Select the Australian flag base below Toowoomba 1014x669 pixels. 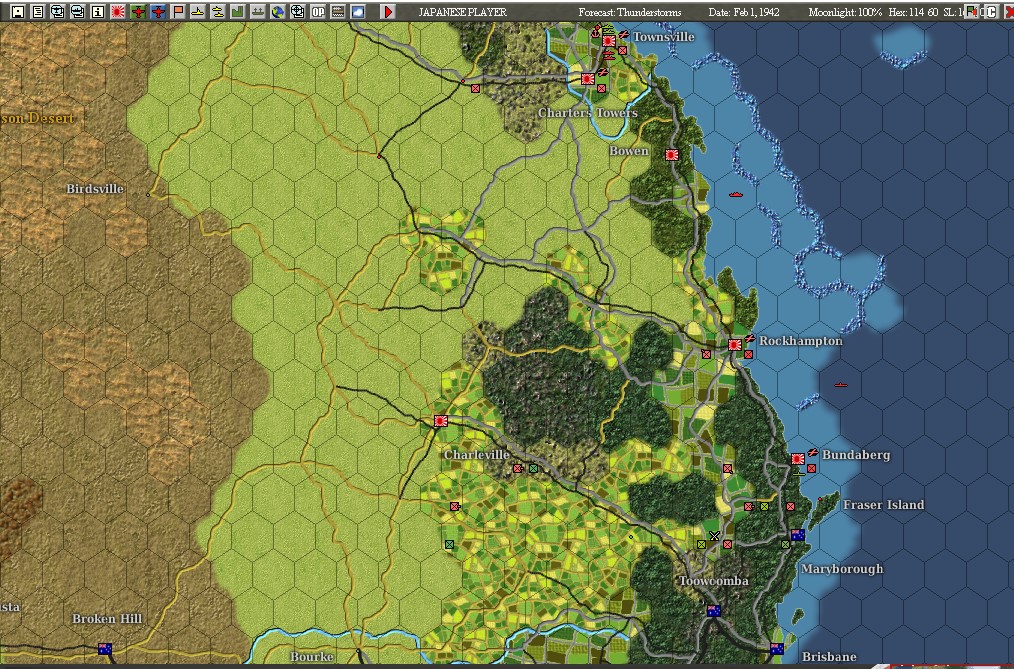(714, 611)
